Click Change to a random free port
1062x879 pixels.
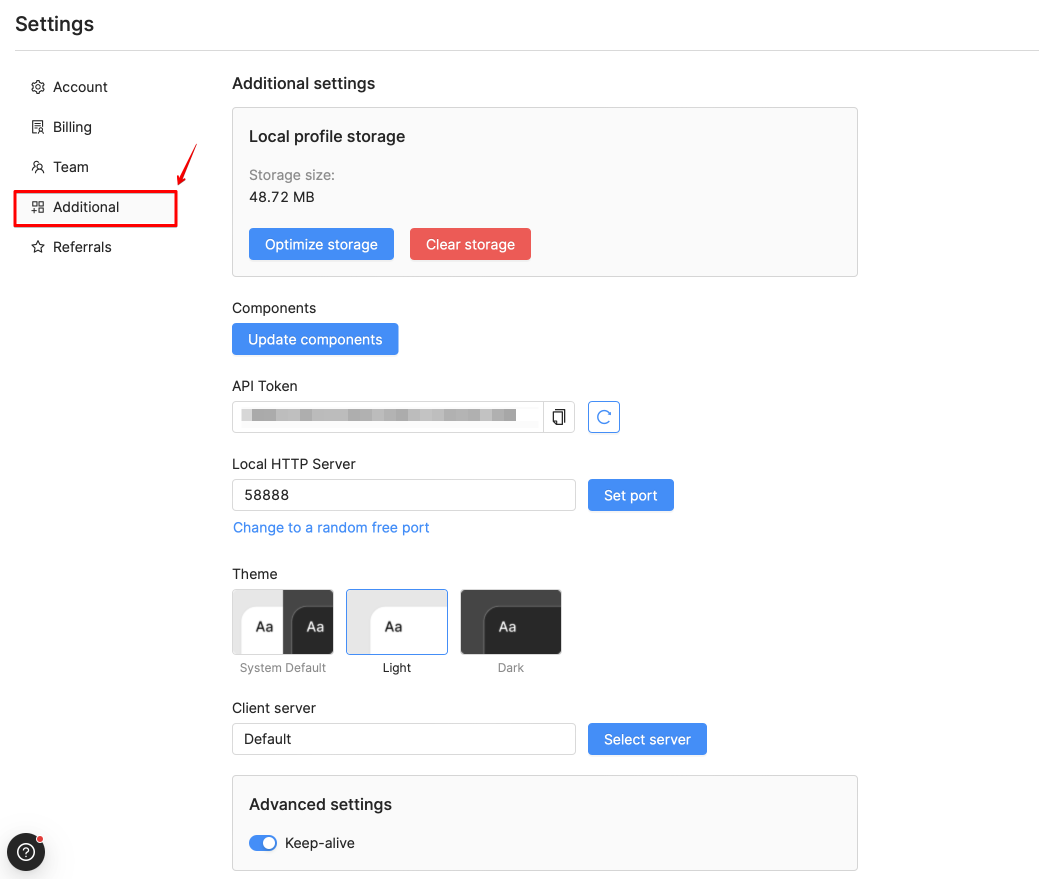click(331, 528)
